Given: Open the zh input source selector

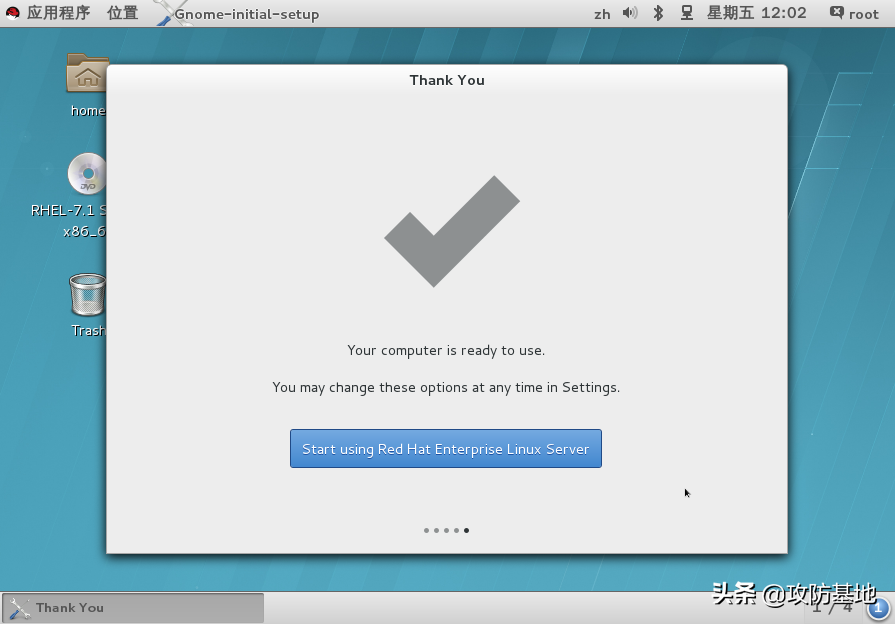Looking at the screenshot, I should (602, 14).
